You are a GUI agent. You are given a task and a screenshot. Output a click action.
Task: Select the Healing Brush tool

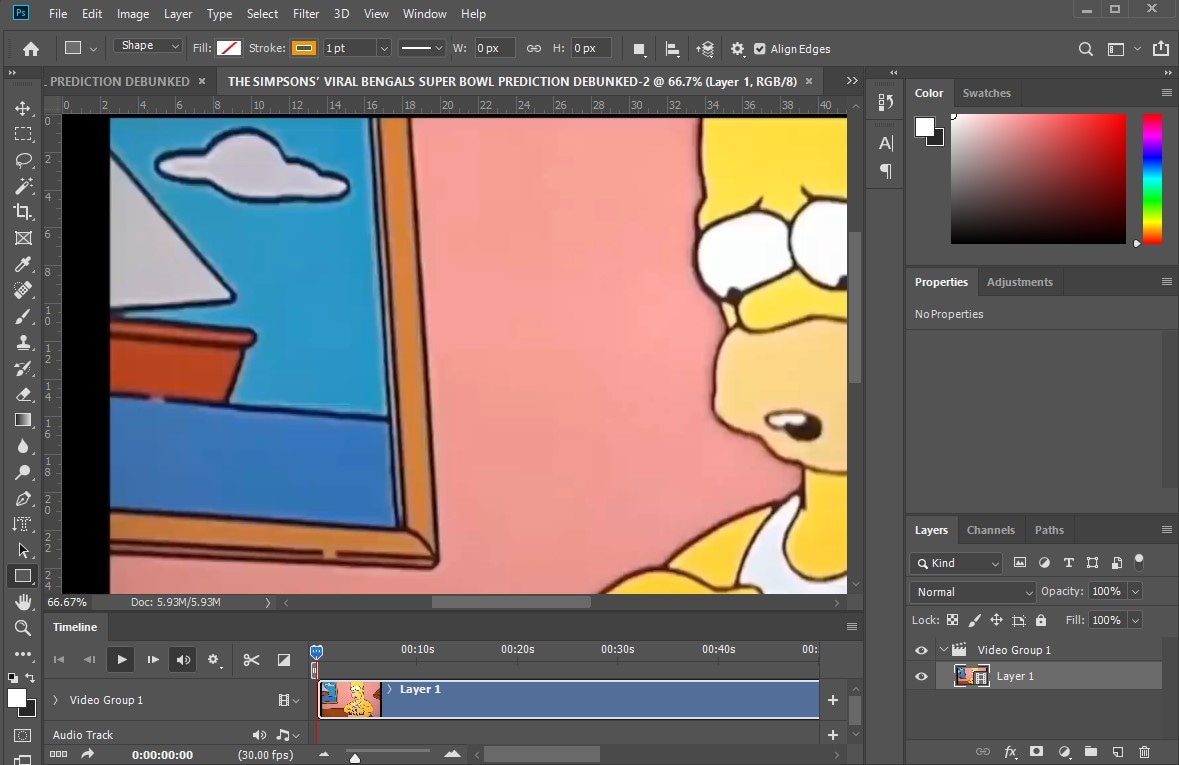[23, 290]
